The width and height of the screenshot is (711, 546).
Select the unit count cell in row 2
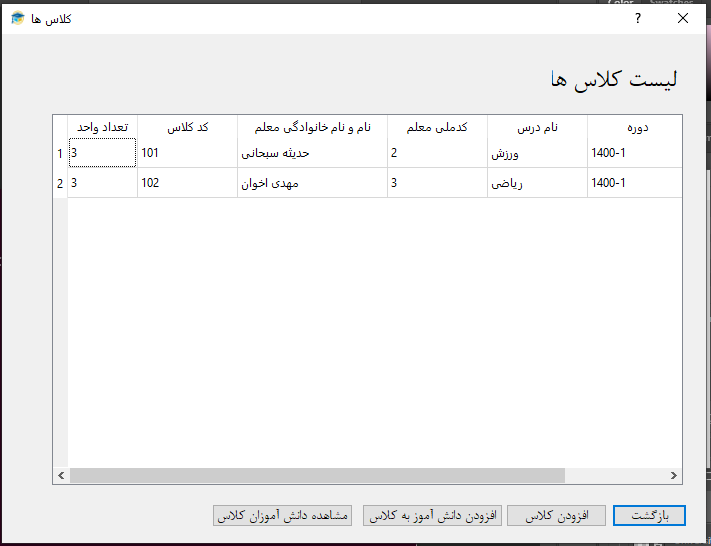tap(102, 183)
